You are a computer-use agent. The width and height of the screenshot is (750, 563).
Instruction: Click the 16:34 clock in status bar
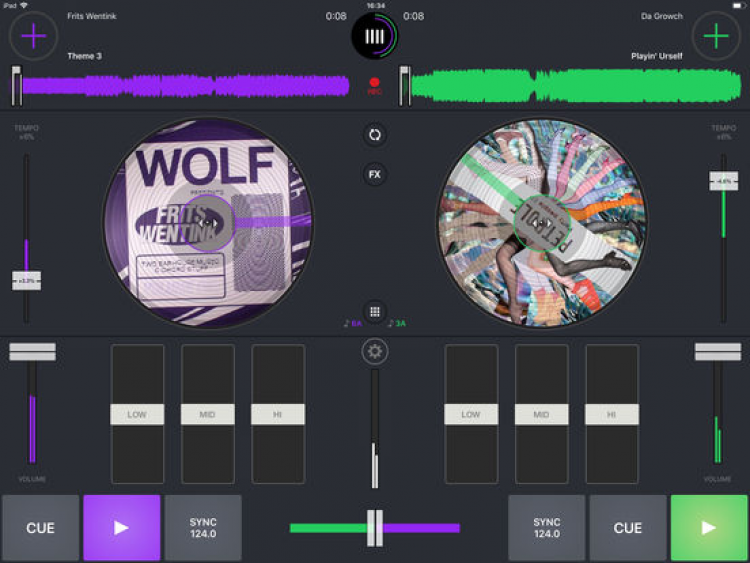(375, 5)
